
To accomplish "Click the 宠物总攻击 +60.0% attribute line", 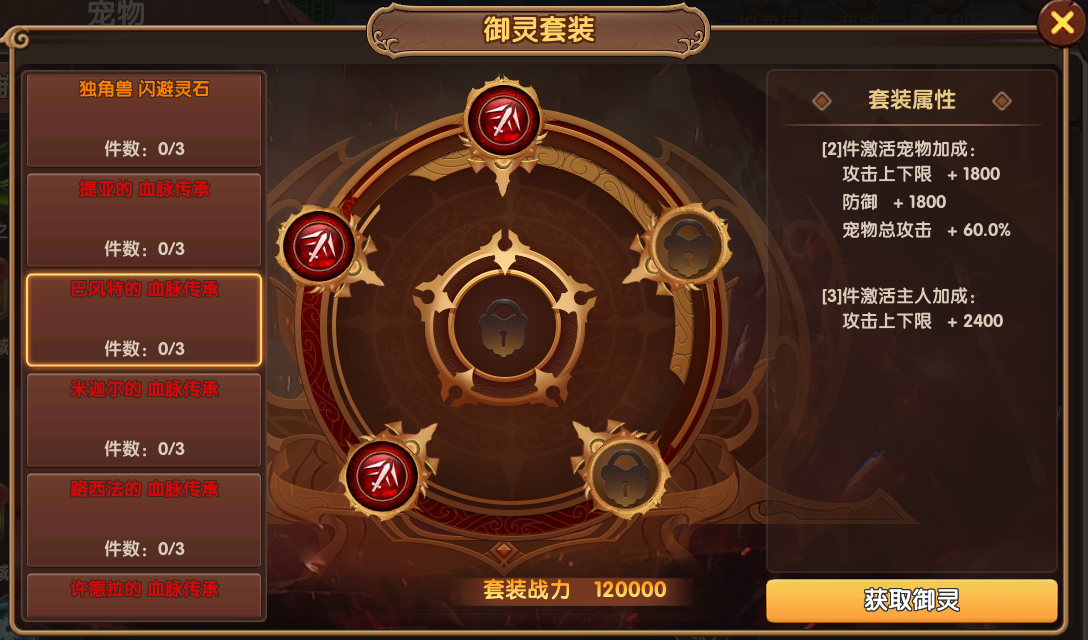I will click(x=926, y=230).
